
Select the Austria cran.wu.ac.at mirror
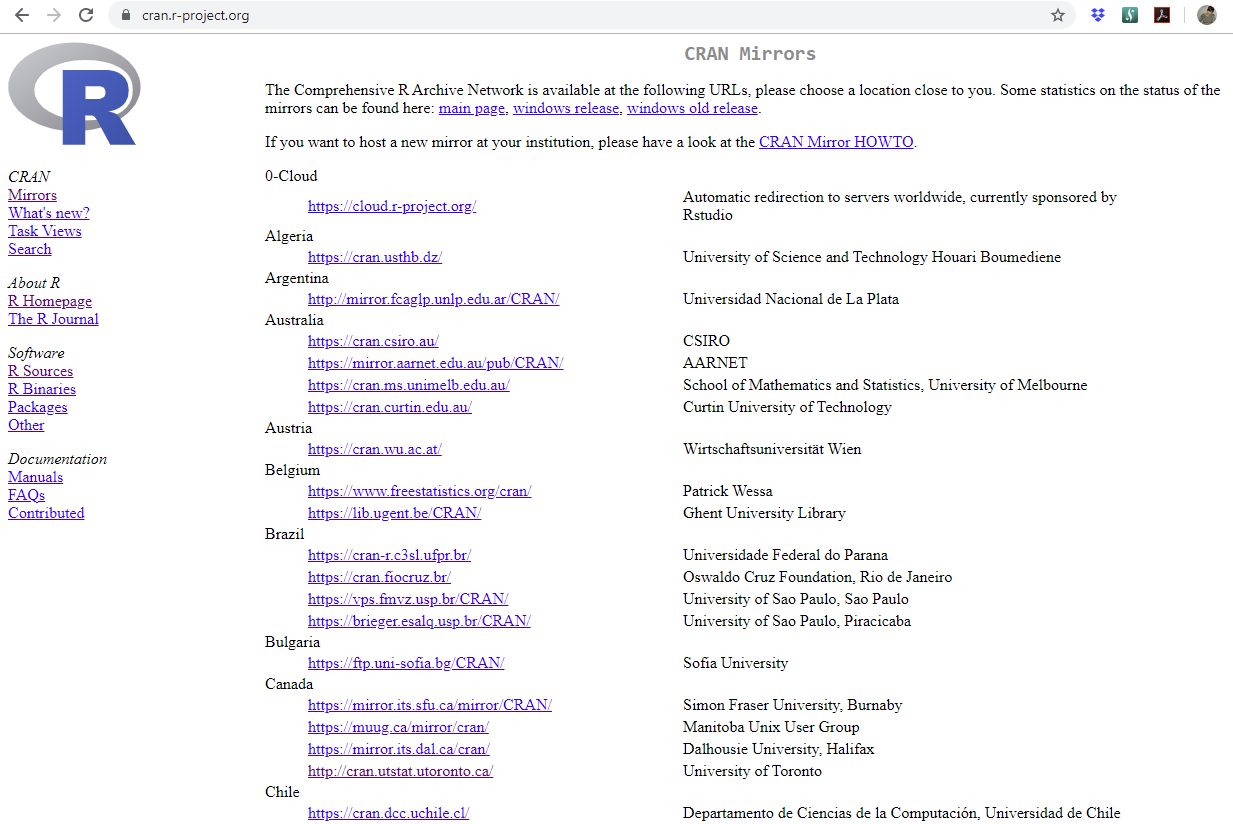(x=375, y=449)
